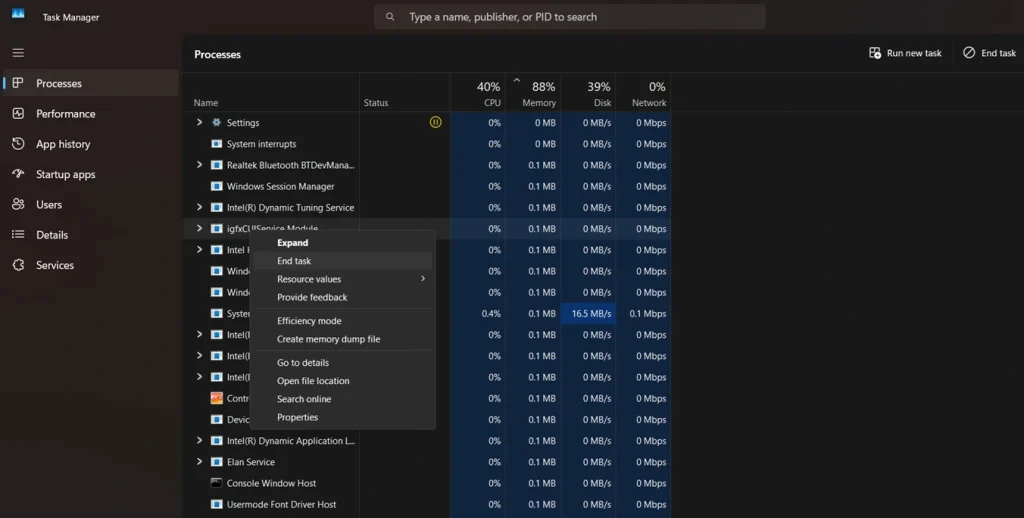Expand the Intel(R) Dynamic Tuning Service row
The height and width of the screenshot is (518, 1024).
(x=200, y=207)
